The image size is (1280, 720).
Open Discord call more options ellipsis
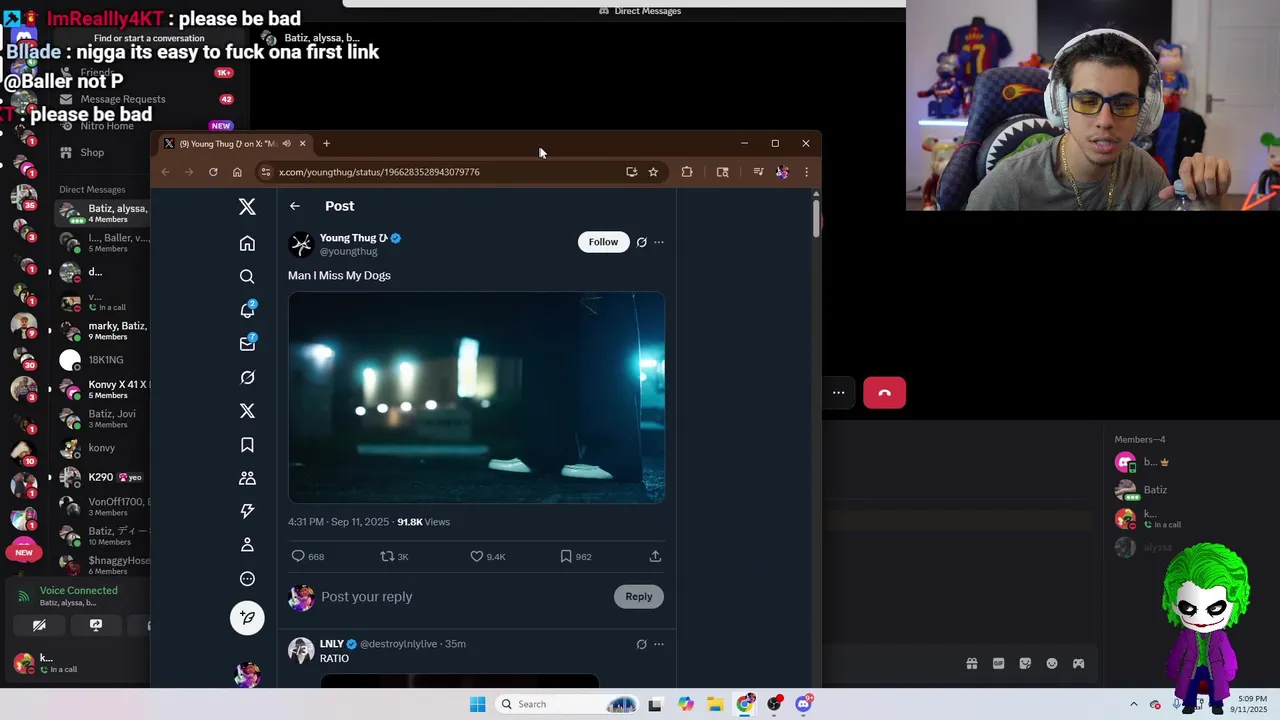pyautogui.click(x=839, y=393)
